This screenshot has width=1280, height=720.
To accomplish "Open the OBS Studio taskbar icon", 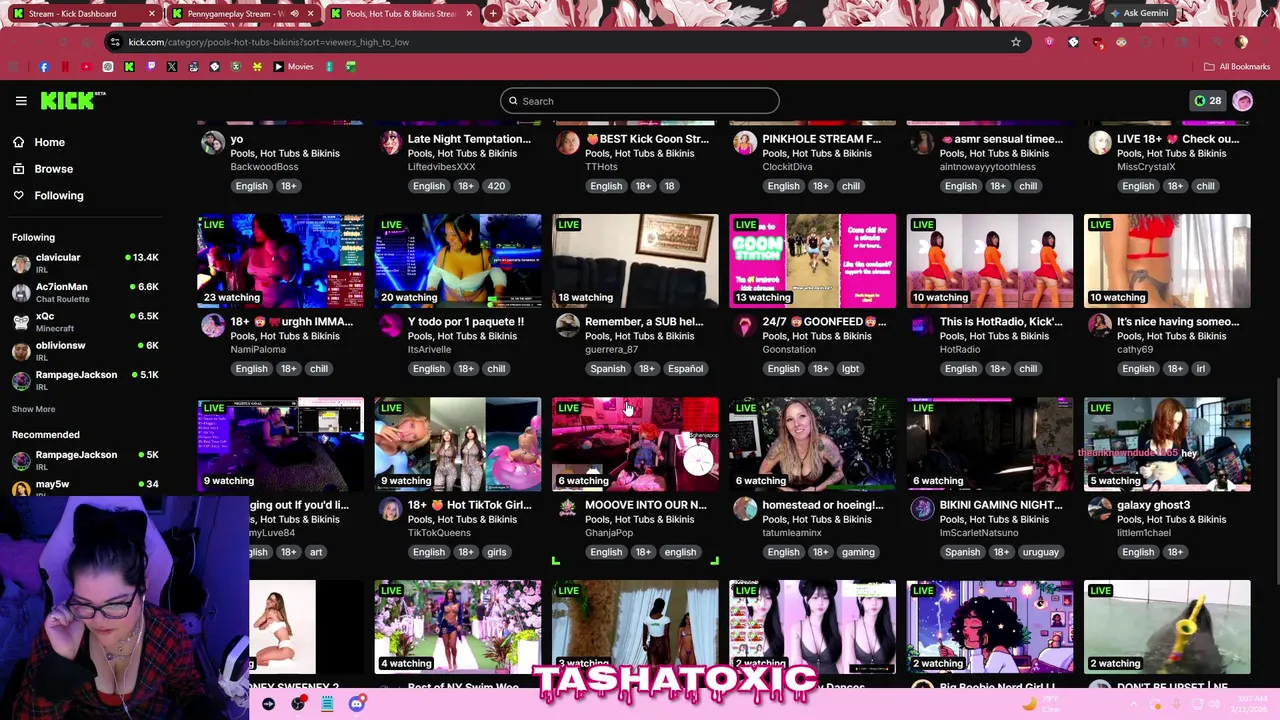I will coord(298,704).
